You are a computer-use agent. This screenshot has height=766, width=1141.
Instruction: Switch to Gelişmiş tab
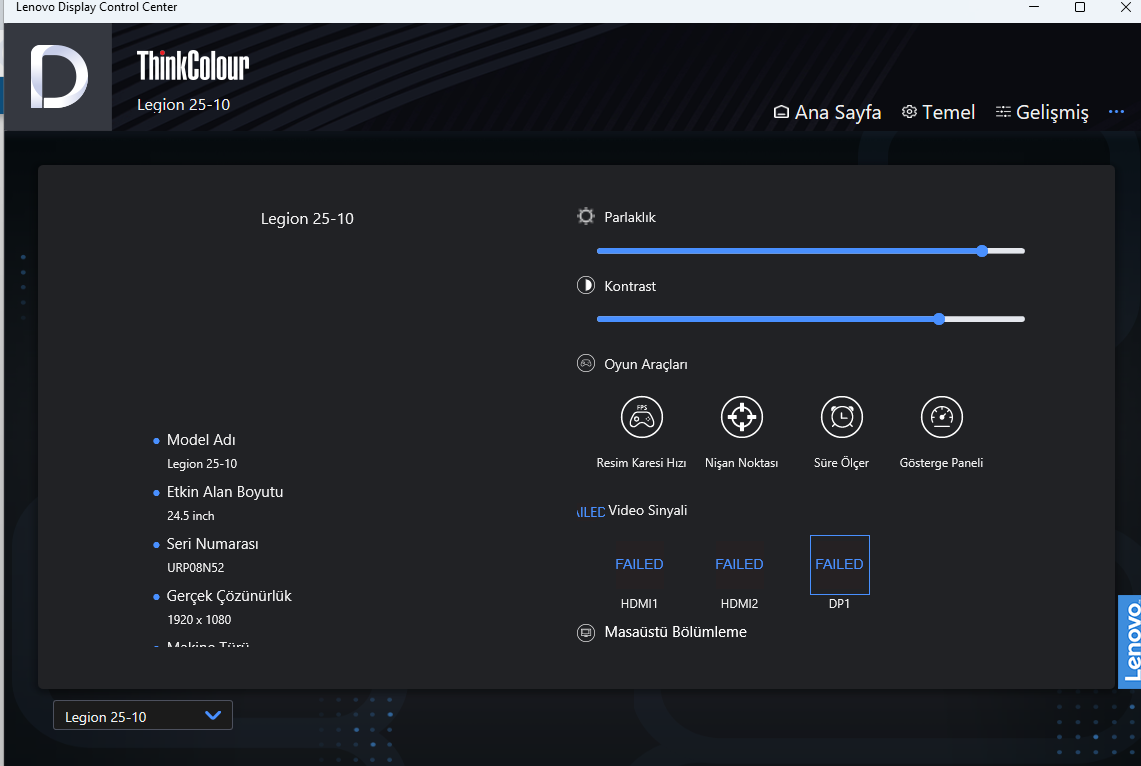[1042, 112]
